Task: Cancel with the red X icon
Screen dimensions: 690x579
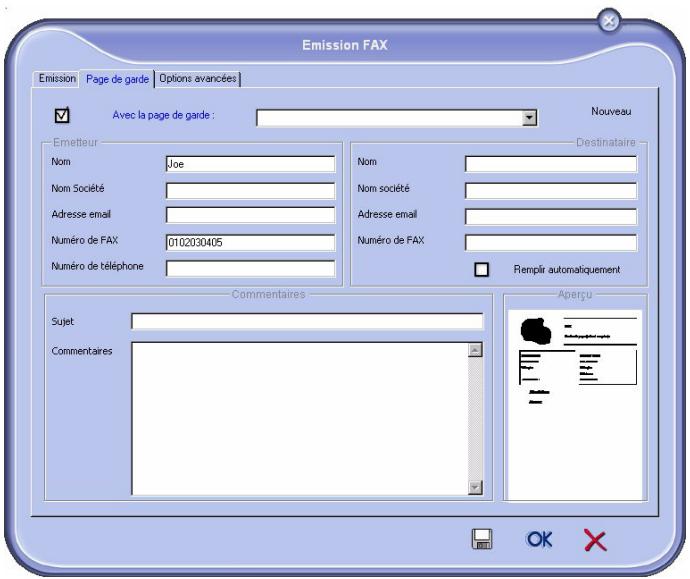Action: tap(595, 540)
